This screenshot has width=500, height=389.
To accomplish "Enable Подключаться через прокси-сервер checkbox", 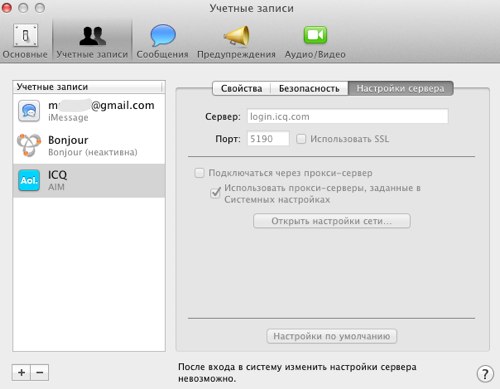I will [x=199, y=173].
